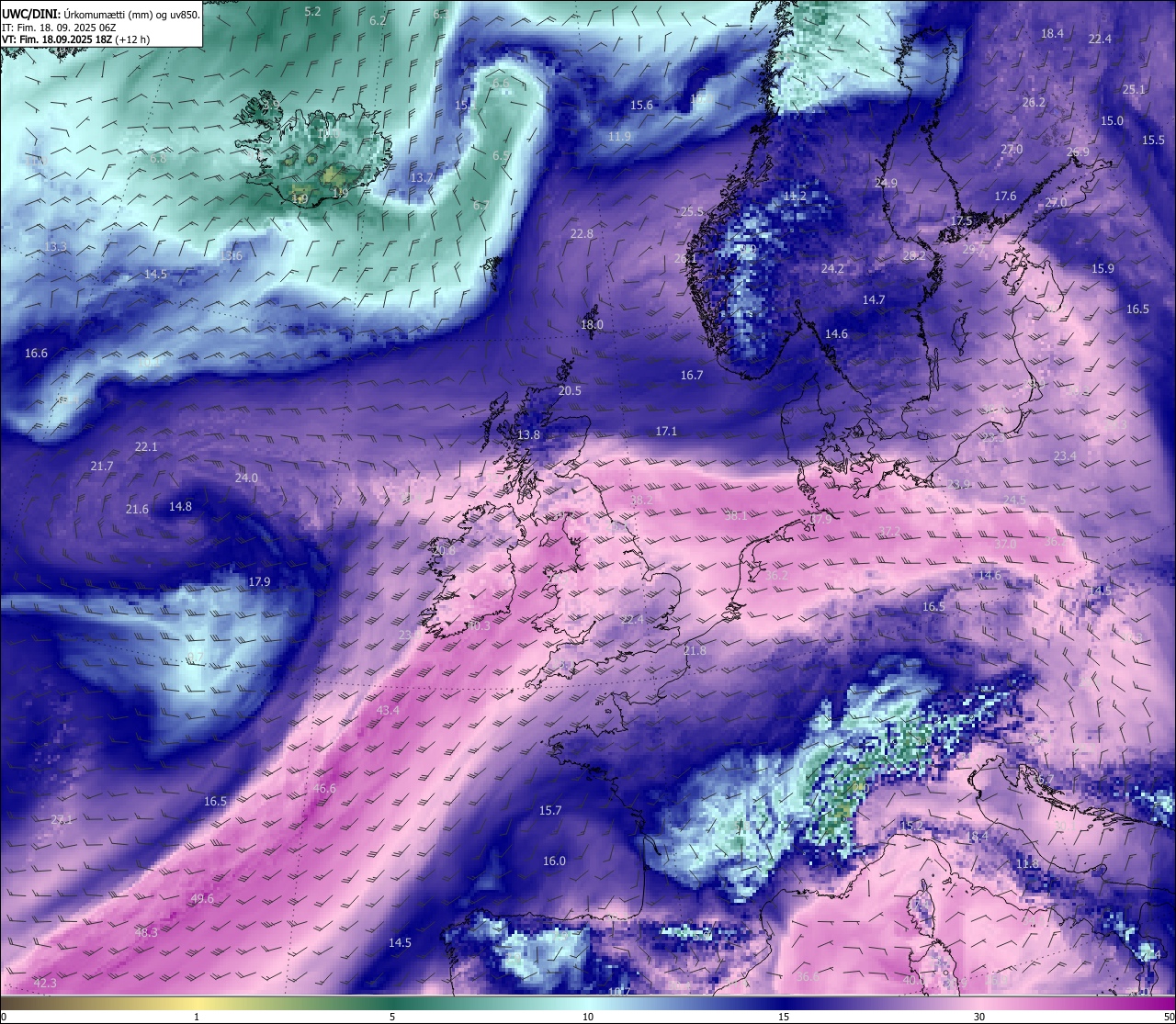Viewport: 1176px width, 1024px height.
Task: Click the 30 tick on color scale
Action: (979, 1017)
